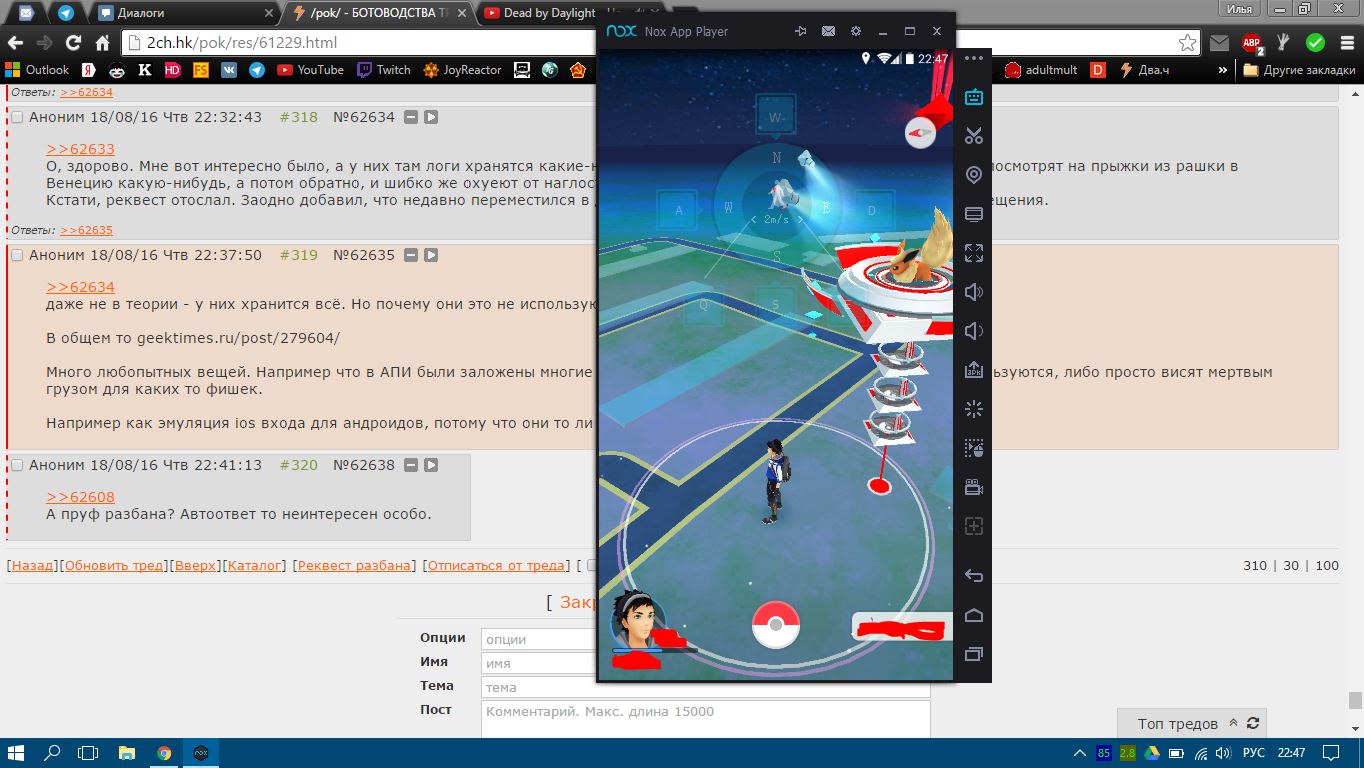Image resolution: width=1364 pixels, height=768 pixels.
Task: Follow the >>62633 reply link
Action: [80, 149]
